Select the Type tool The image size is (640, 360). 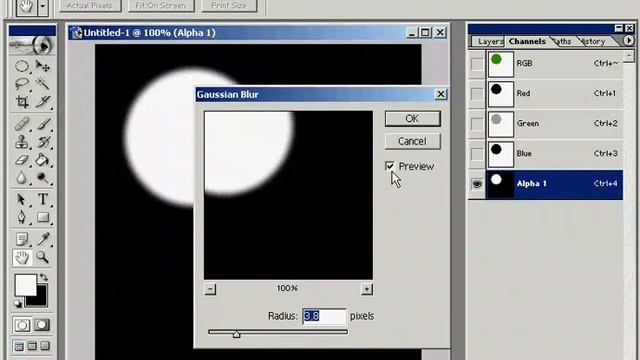[42, 199]
